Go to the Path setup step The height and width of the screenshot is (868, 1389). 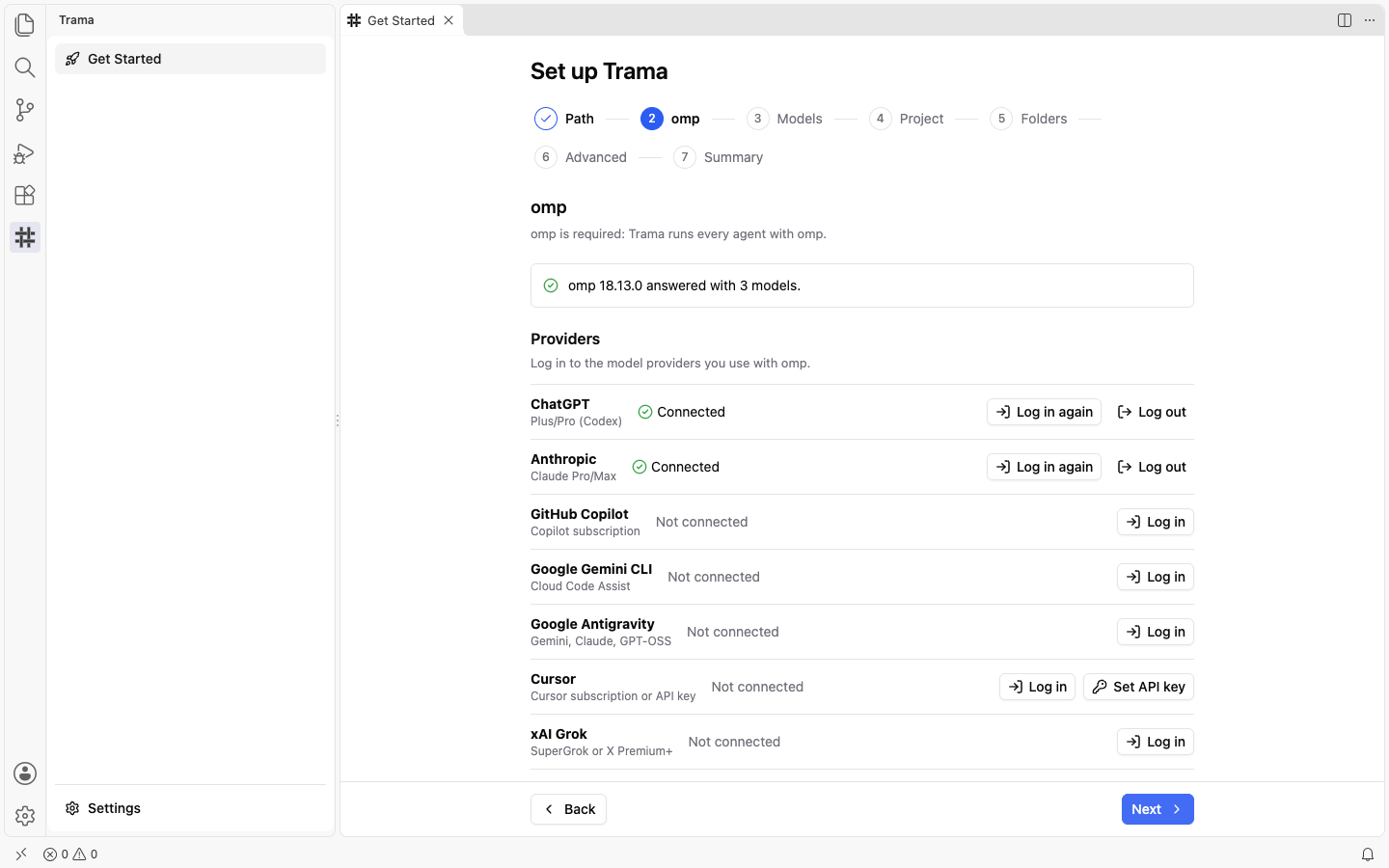point(564,119)
